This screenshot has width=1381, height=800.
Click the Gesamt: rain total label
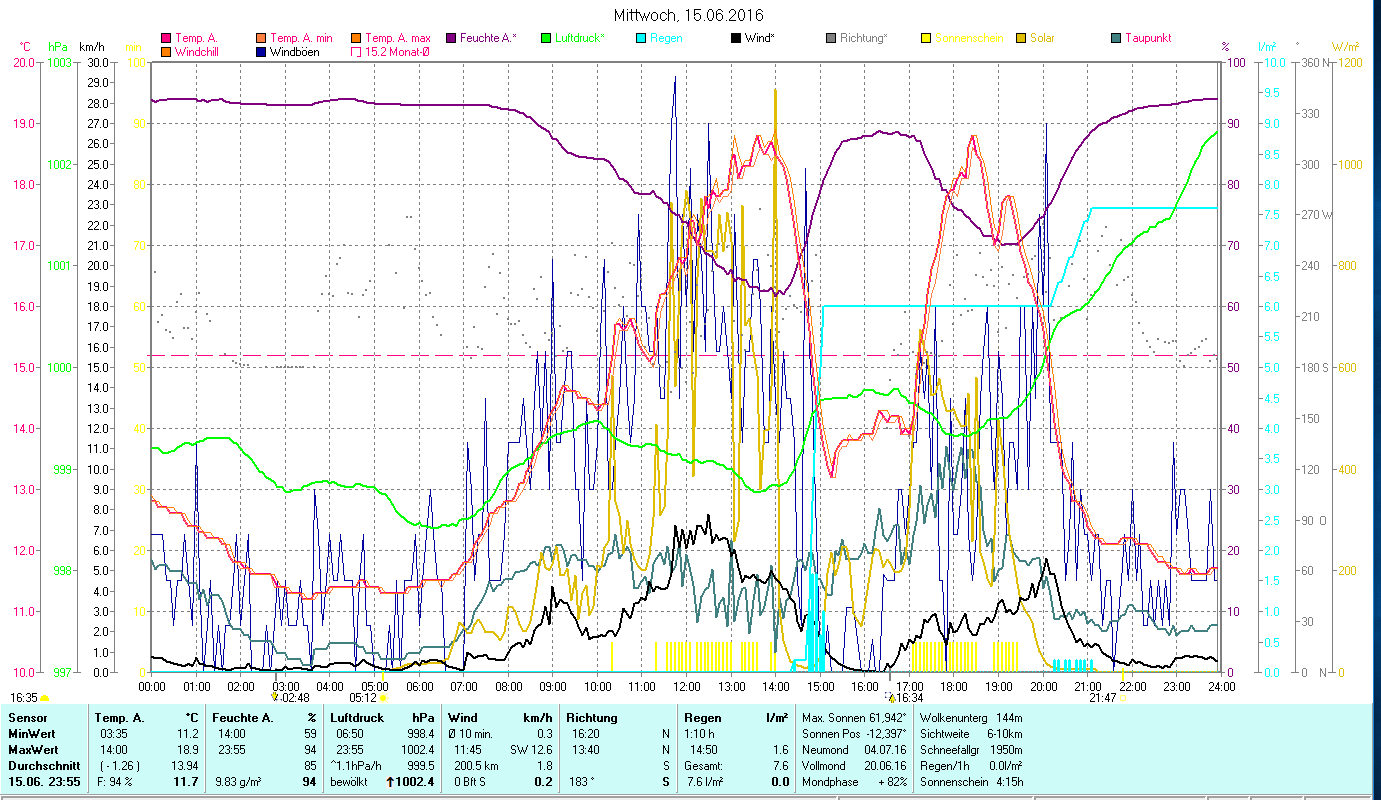(704, 765)
